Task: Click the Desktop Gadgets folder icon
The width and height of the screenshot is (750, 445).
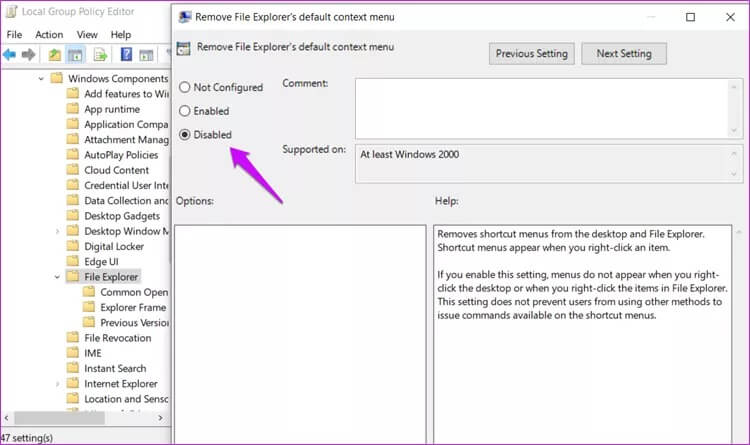Action: click(x=73, y=215)
